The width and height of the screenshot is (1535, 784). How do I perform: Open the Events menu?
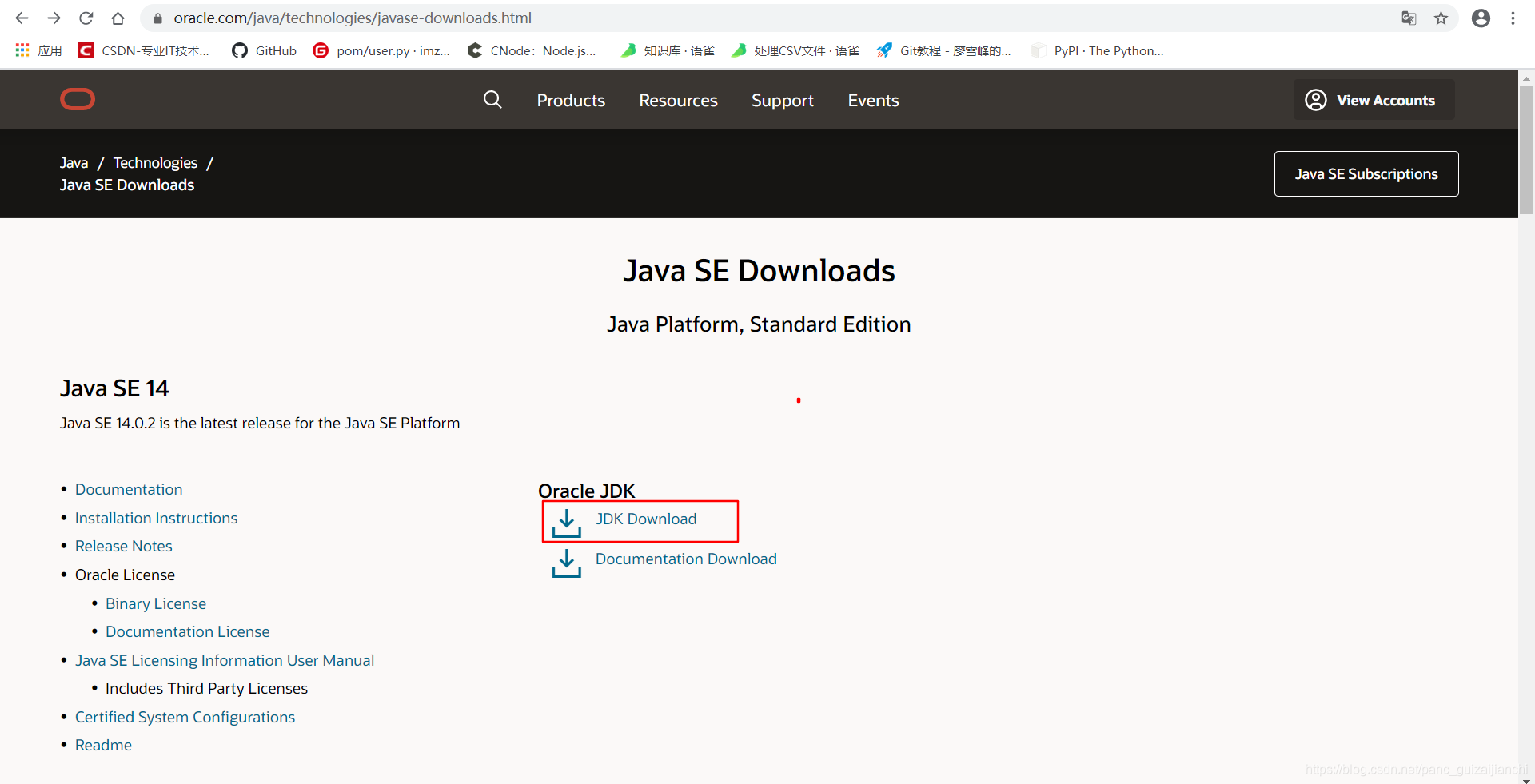coord(873,100)
